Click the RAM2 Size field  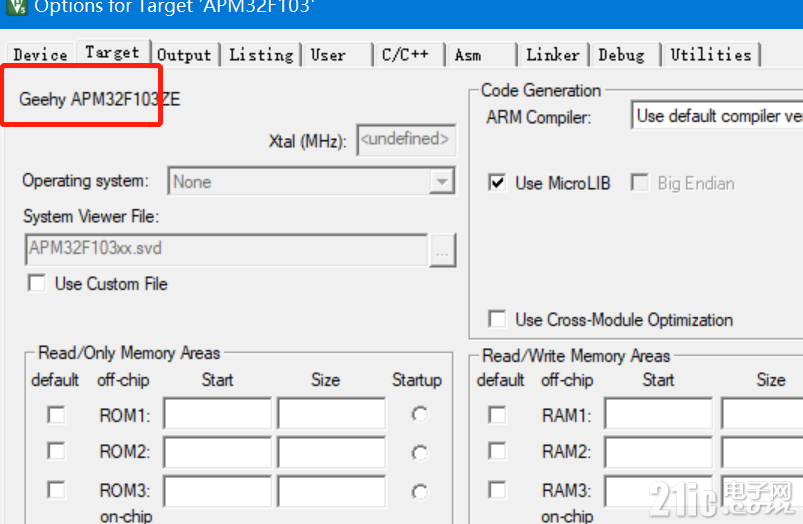[x=762, y=452]
